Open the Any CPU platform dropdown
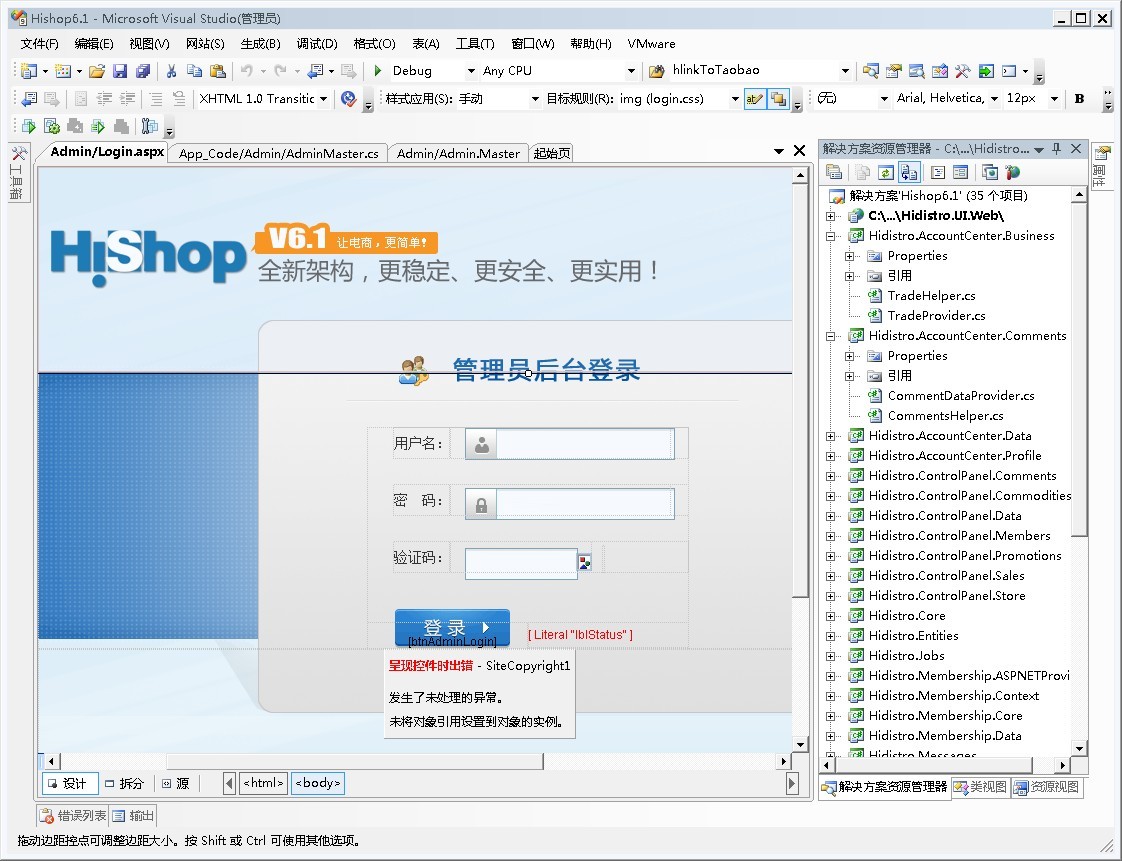1122x861 pixels. pos(631,71)
